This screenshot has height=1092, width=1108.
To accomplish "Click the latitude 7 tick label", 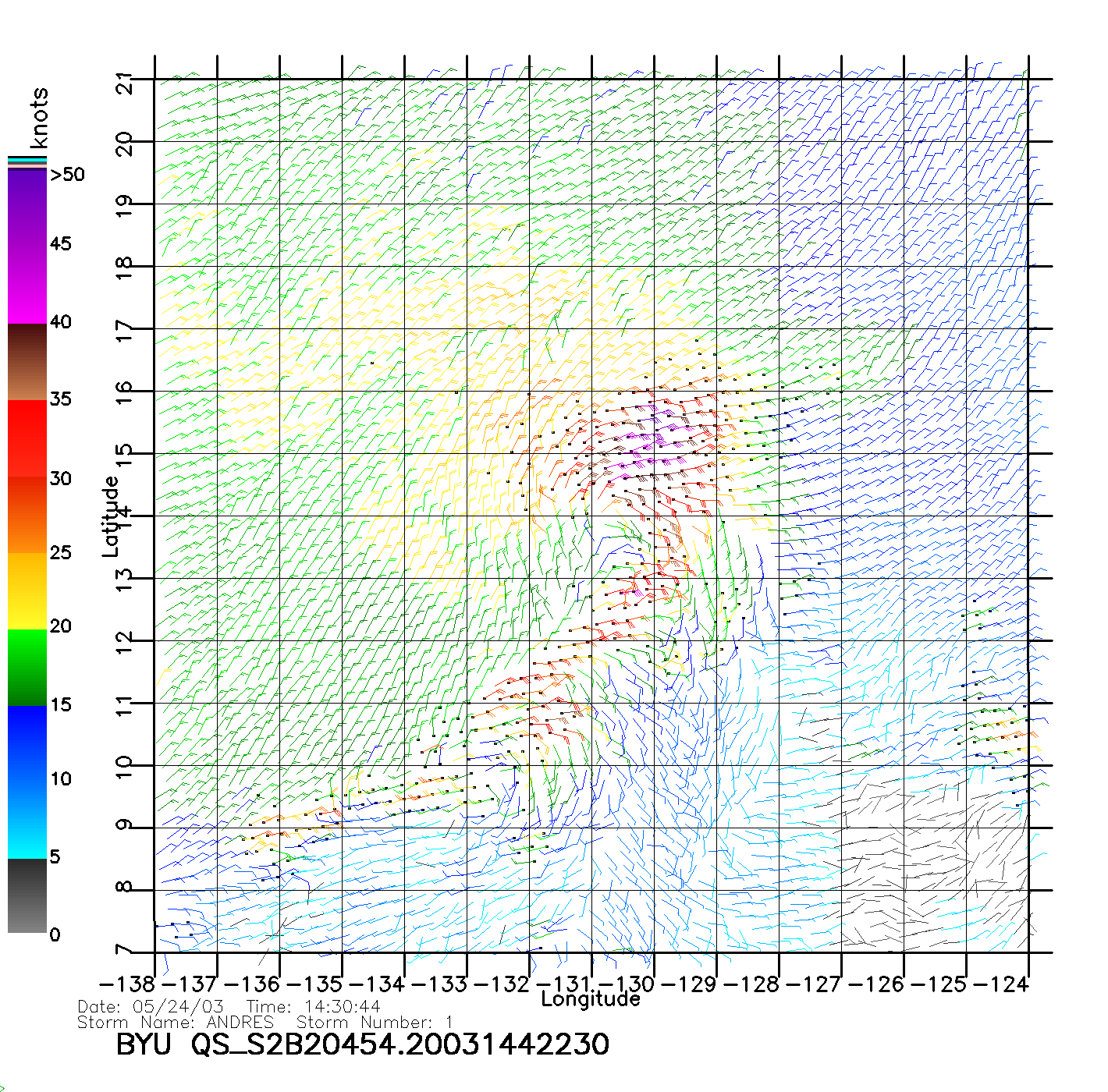I will point(124,950).
